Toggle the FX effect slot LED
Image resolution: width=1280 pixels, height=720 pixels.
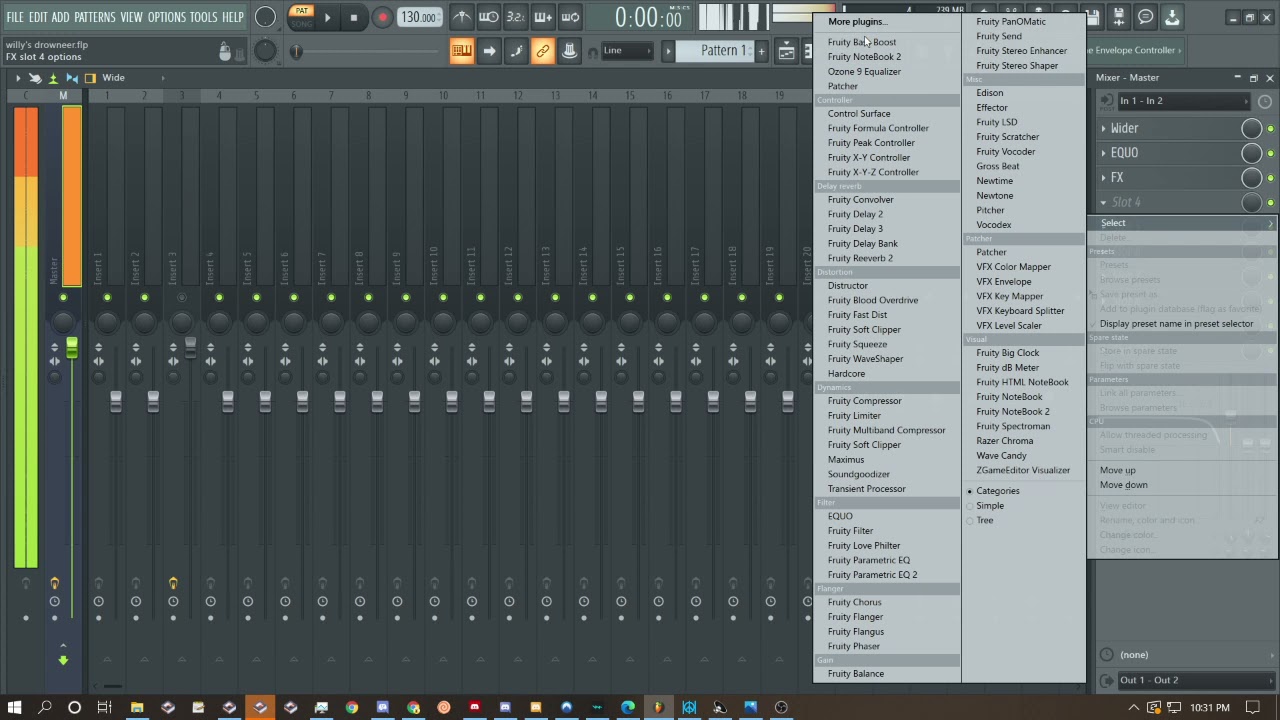coord(1270,179)
